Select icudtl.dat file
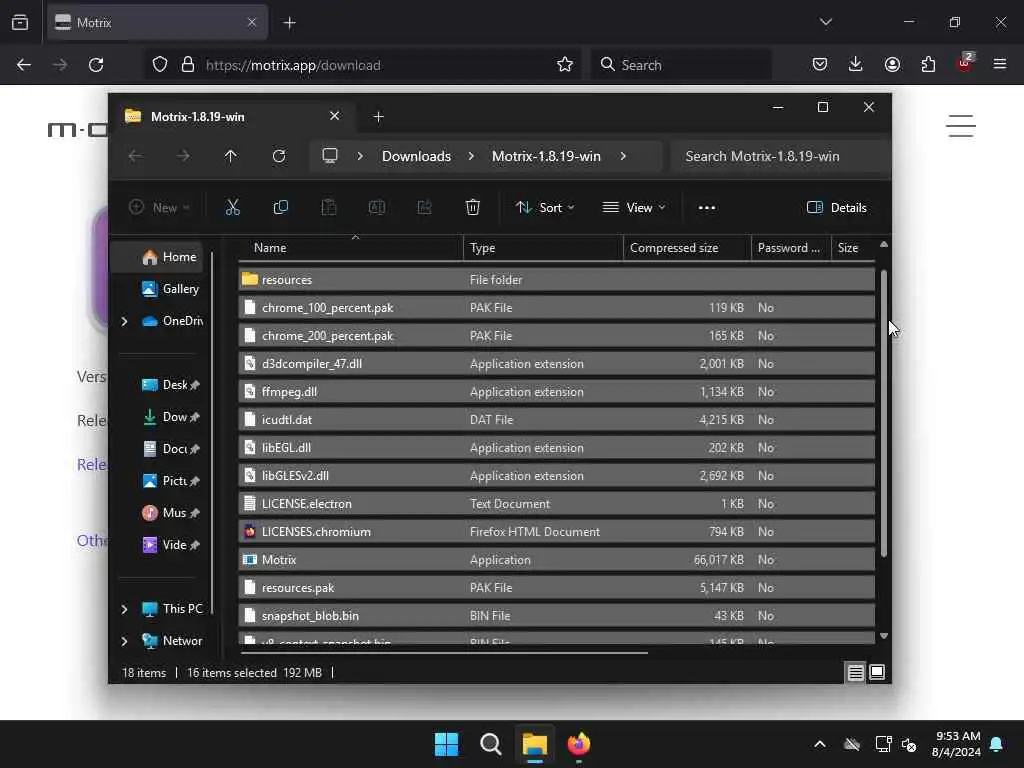The image size is (1024, 768). click(556, 420)
